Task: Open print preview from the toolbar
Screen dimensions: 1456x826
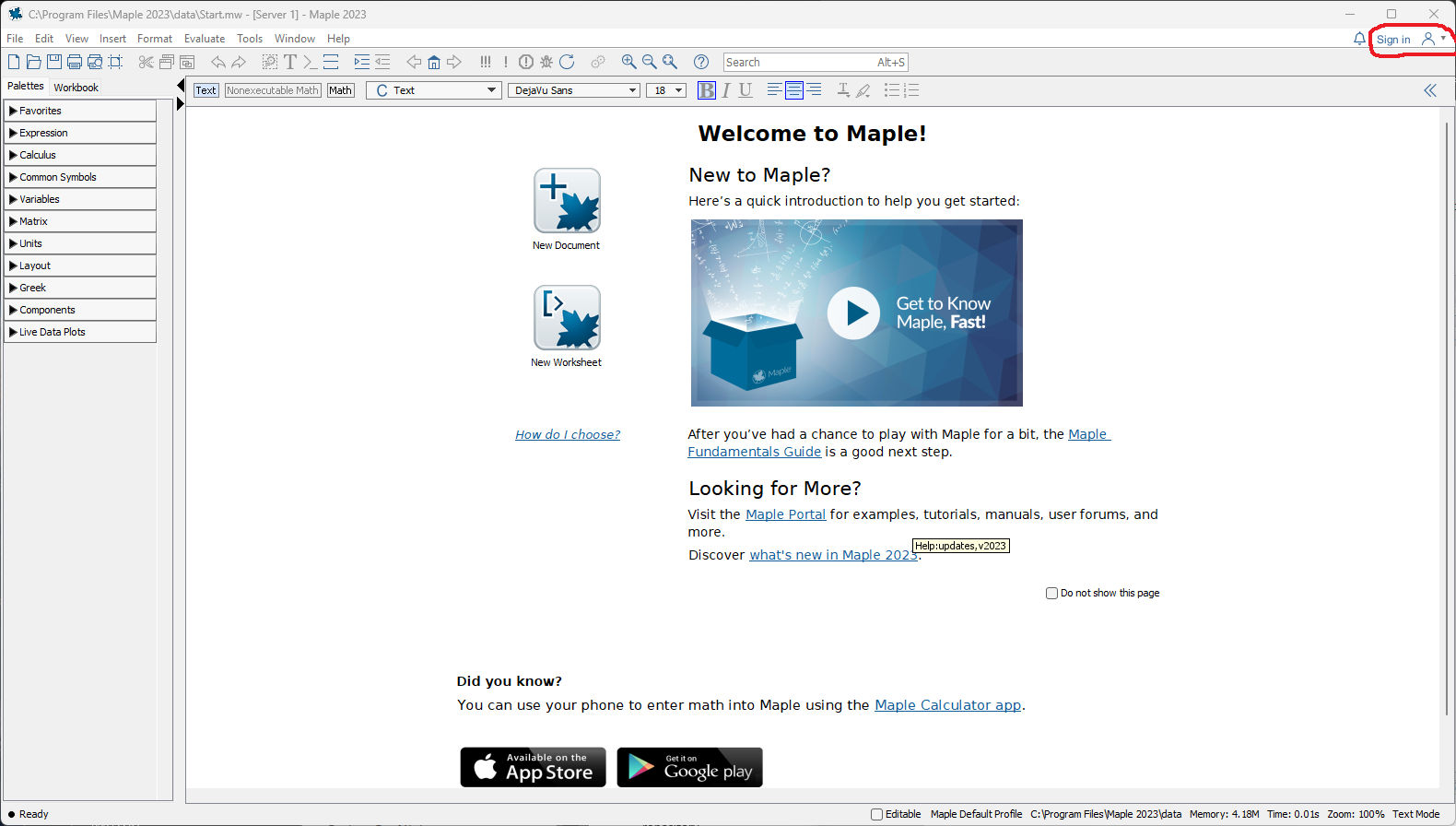Action: [x=95, y=62]
